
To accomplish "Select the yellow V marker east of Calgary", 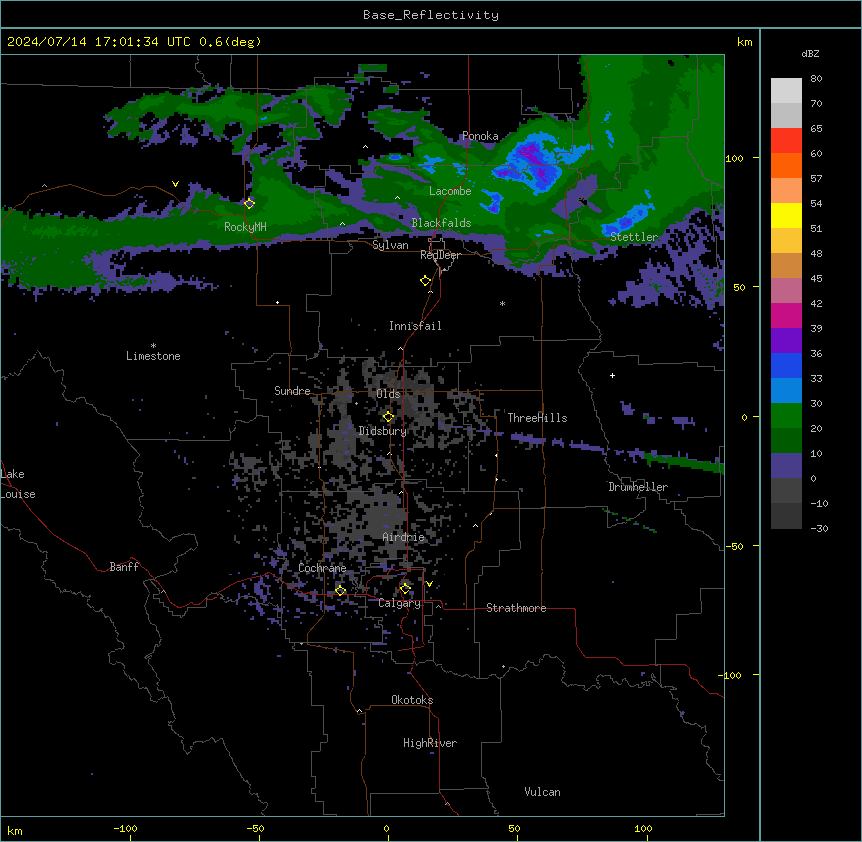I will 429,584.
